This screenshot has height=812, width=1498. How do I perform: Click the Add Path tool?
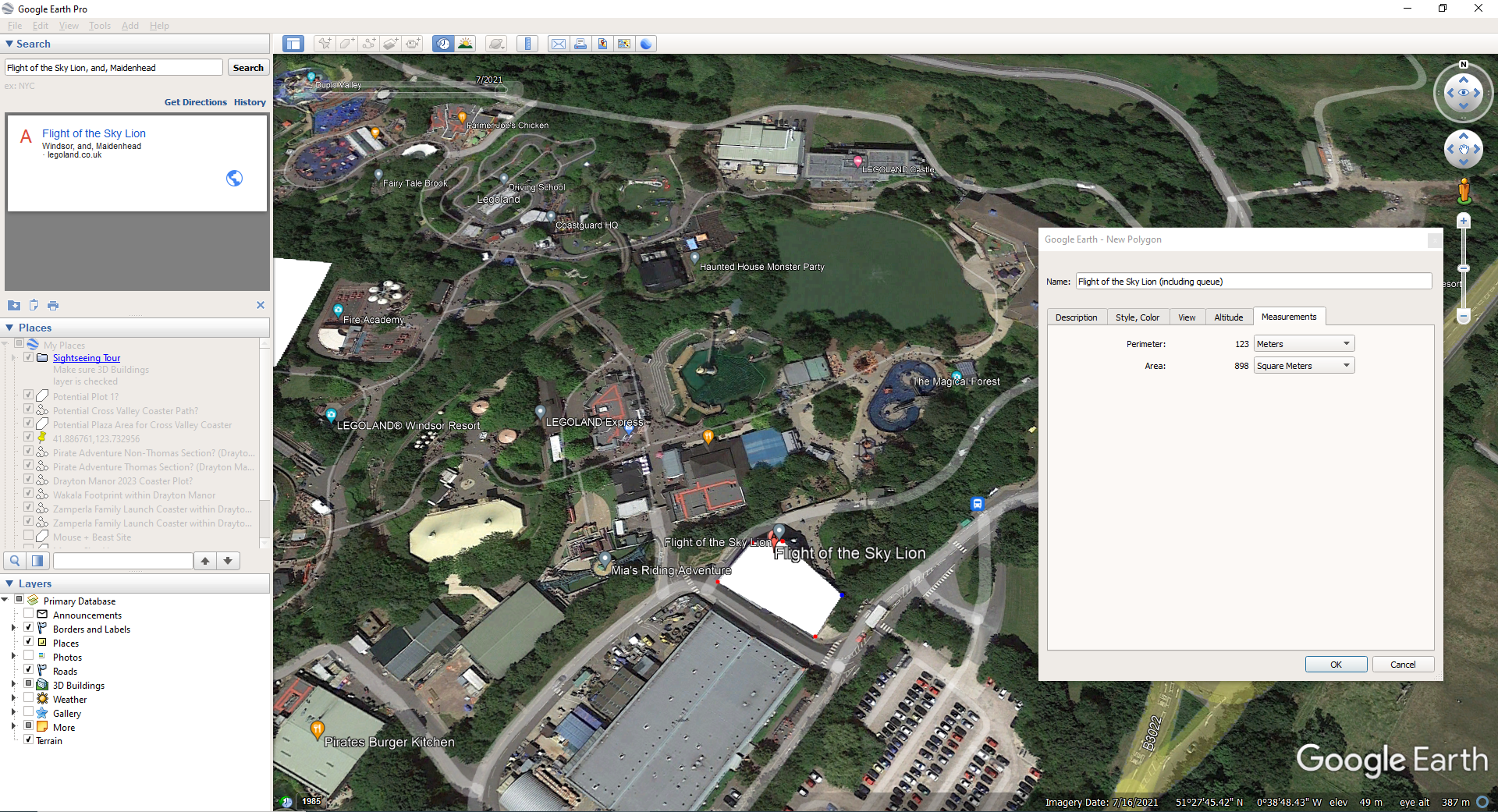point(368,44)
